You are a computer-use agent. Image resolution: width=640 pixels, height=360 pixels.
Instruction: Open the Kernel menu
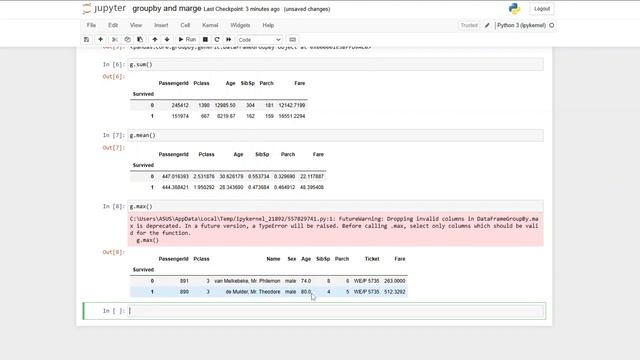[210, 25]
